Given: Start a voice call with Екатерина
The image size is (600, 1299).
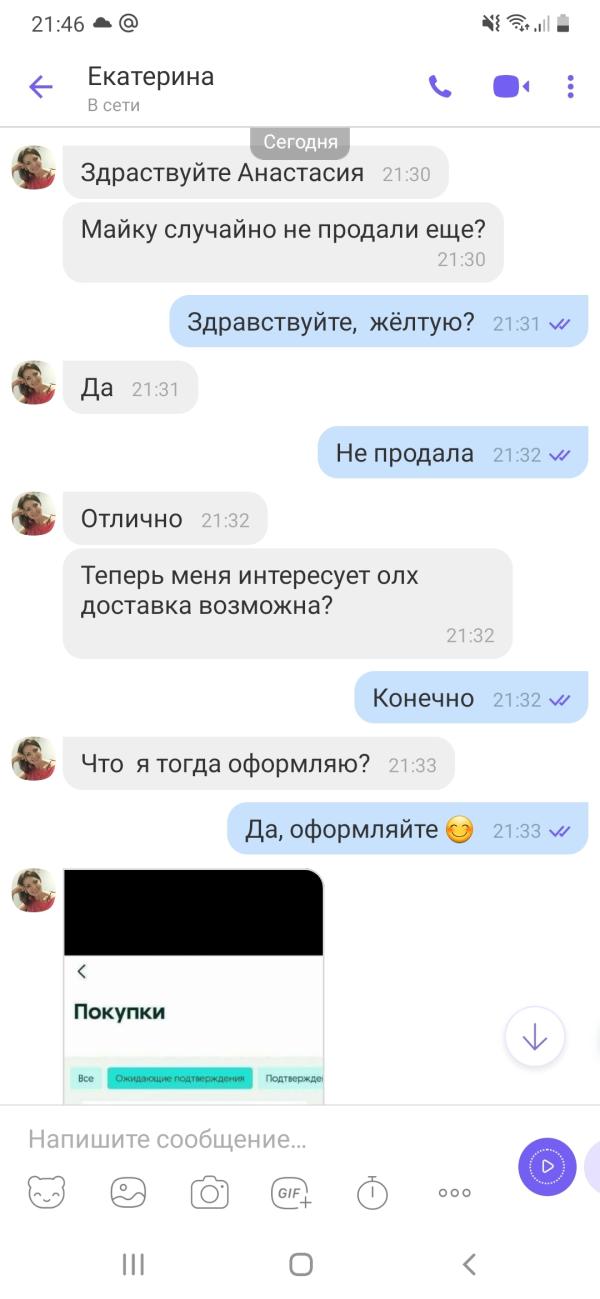Looking at the screenshot, I should (x=440, y=87).
